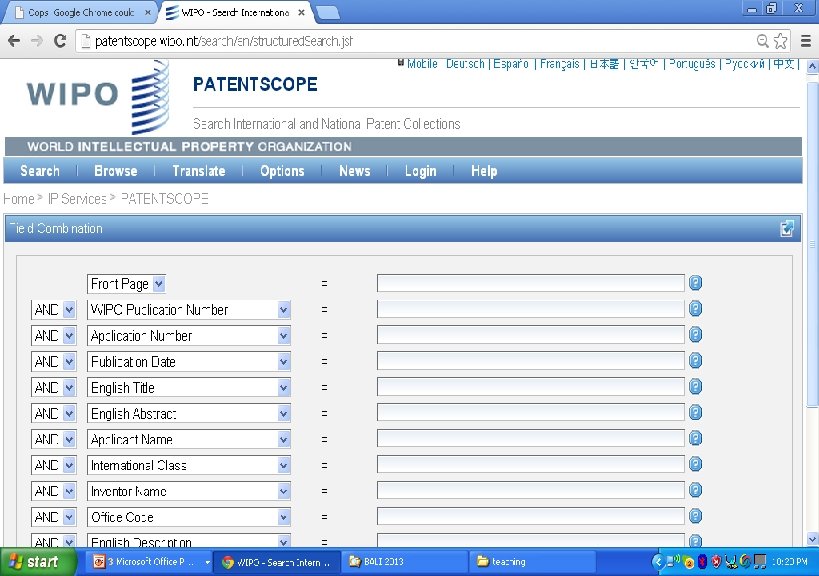Click the browser forward arrow
Viewport: 819px width, 576px height.
click(x=37, y=41)
